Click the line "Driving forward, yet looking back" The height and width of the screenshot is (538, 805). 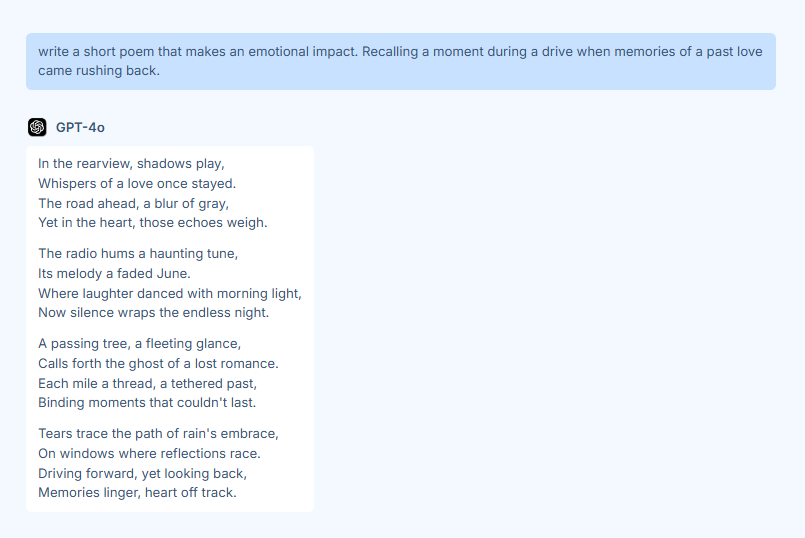click(142, 473)
